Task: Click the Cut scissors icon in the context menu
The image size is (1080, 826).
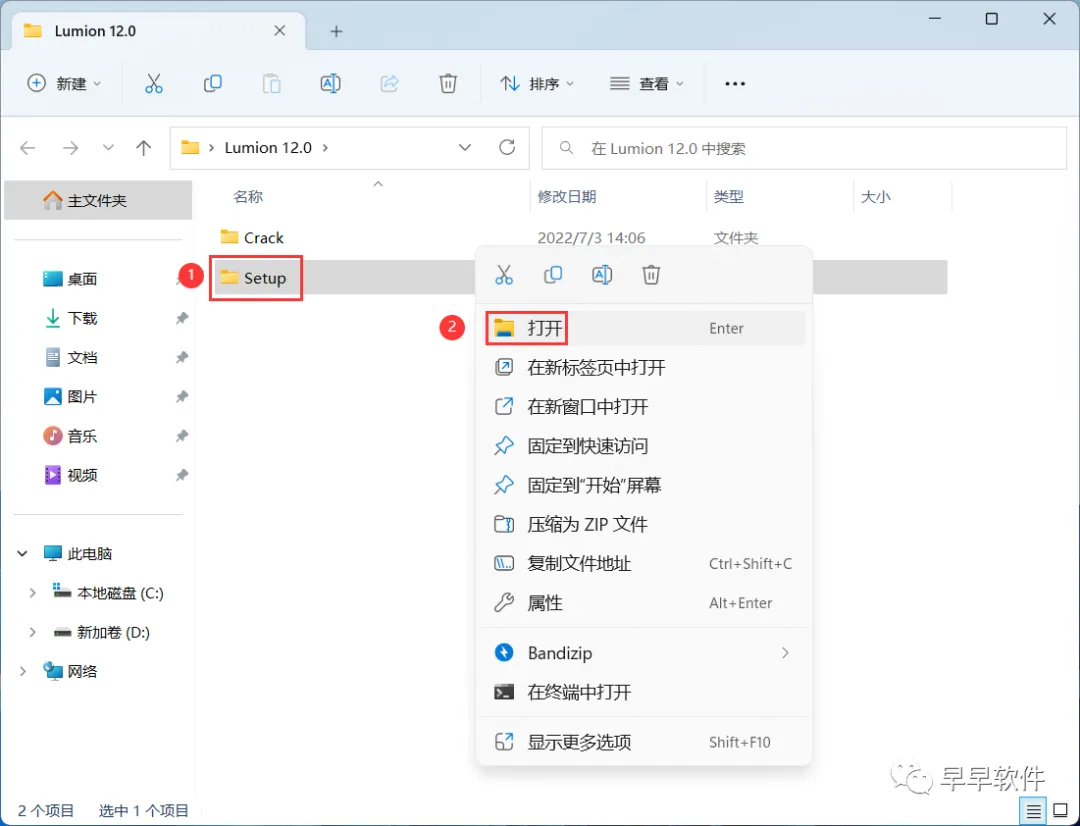Action: pos(503,275)
